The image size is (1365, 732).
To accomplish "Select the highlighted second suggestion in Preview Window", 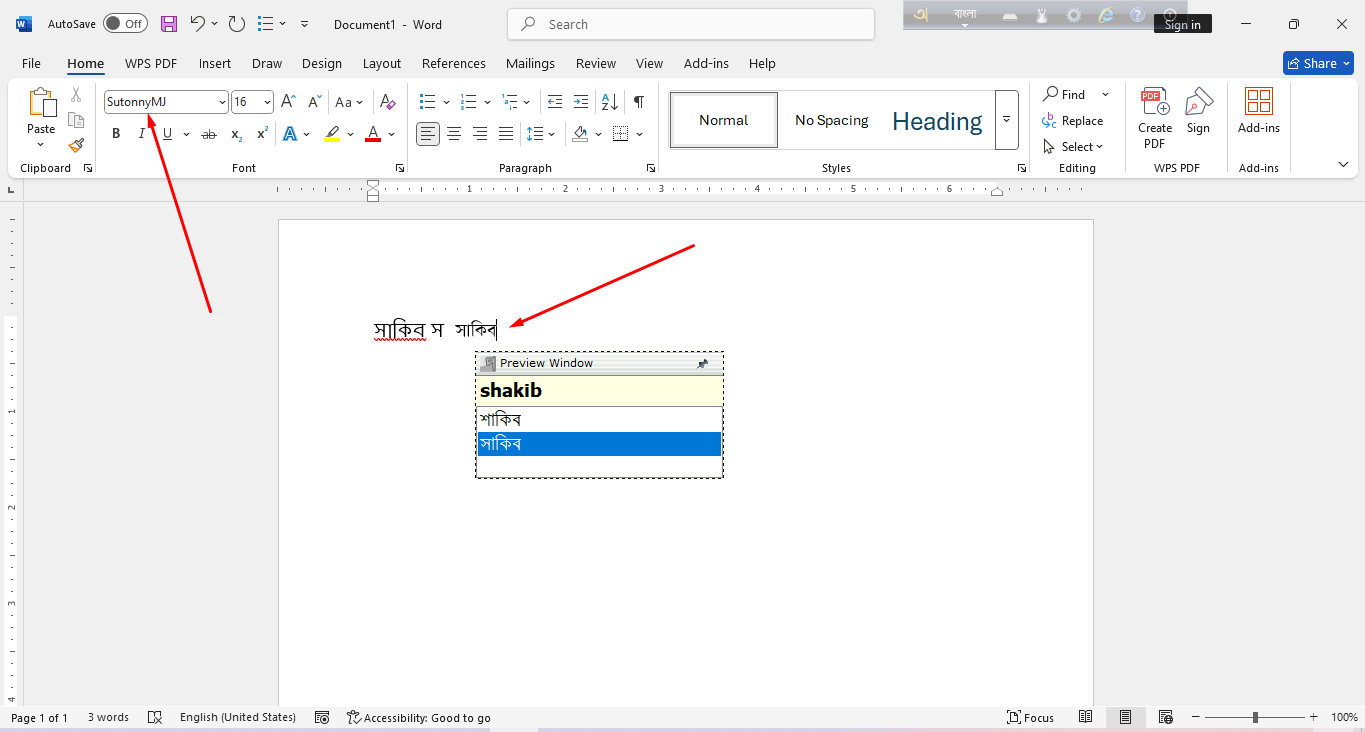I will click(599, 444).
